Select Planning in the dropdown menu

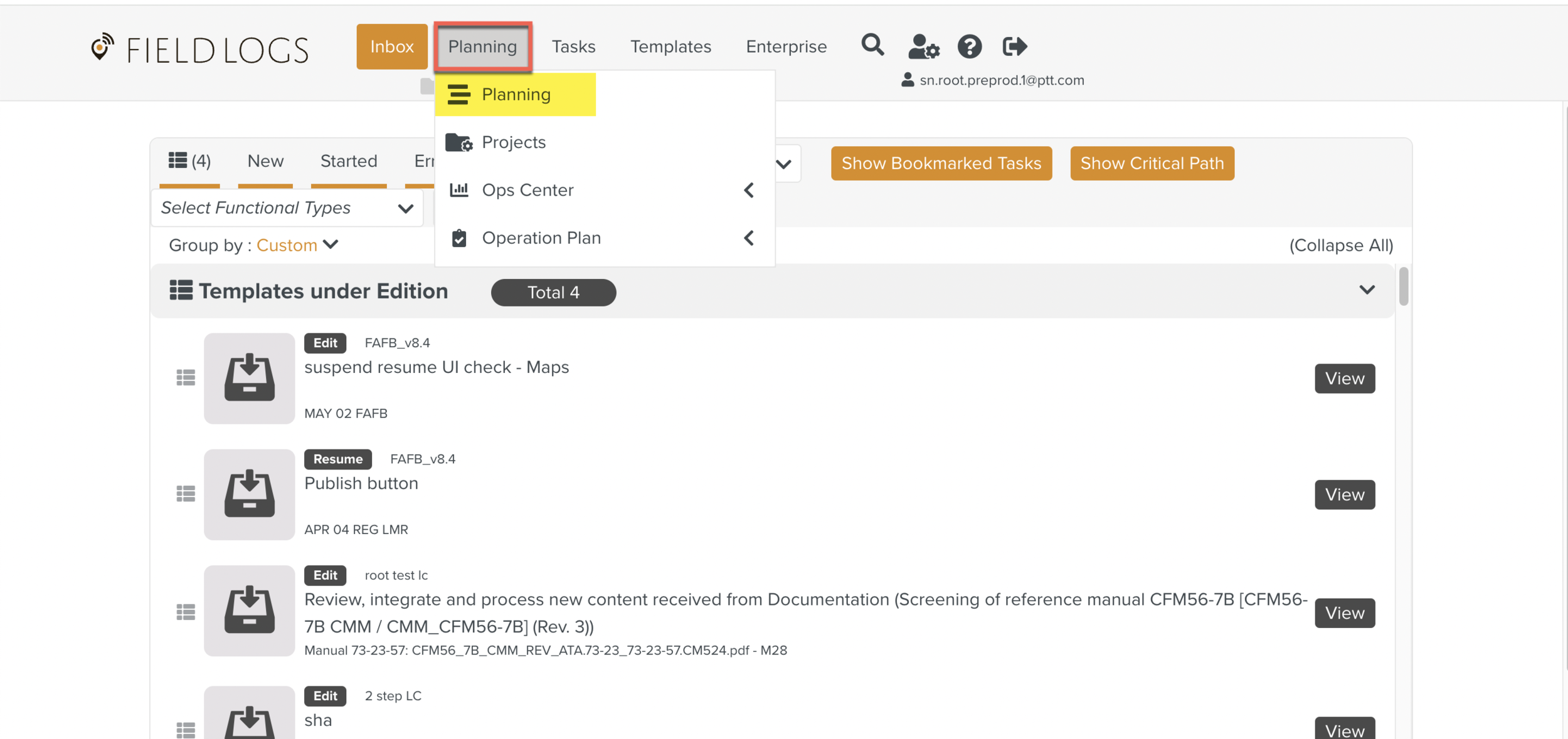click(x=515, y=95)
